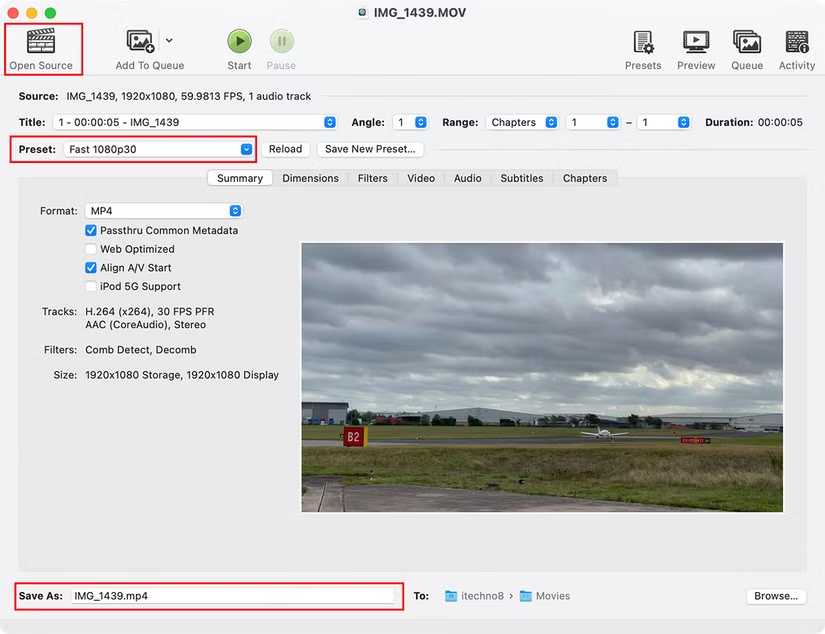Click the Browse button for destination
825x634 pixels.
pos(776,596)
